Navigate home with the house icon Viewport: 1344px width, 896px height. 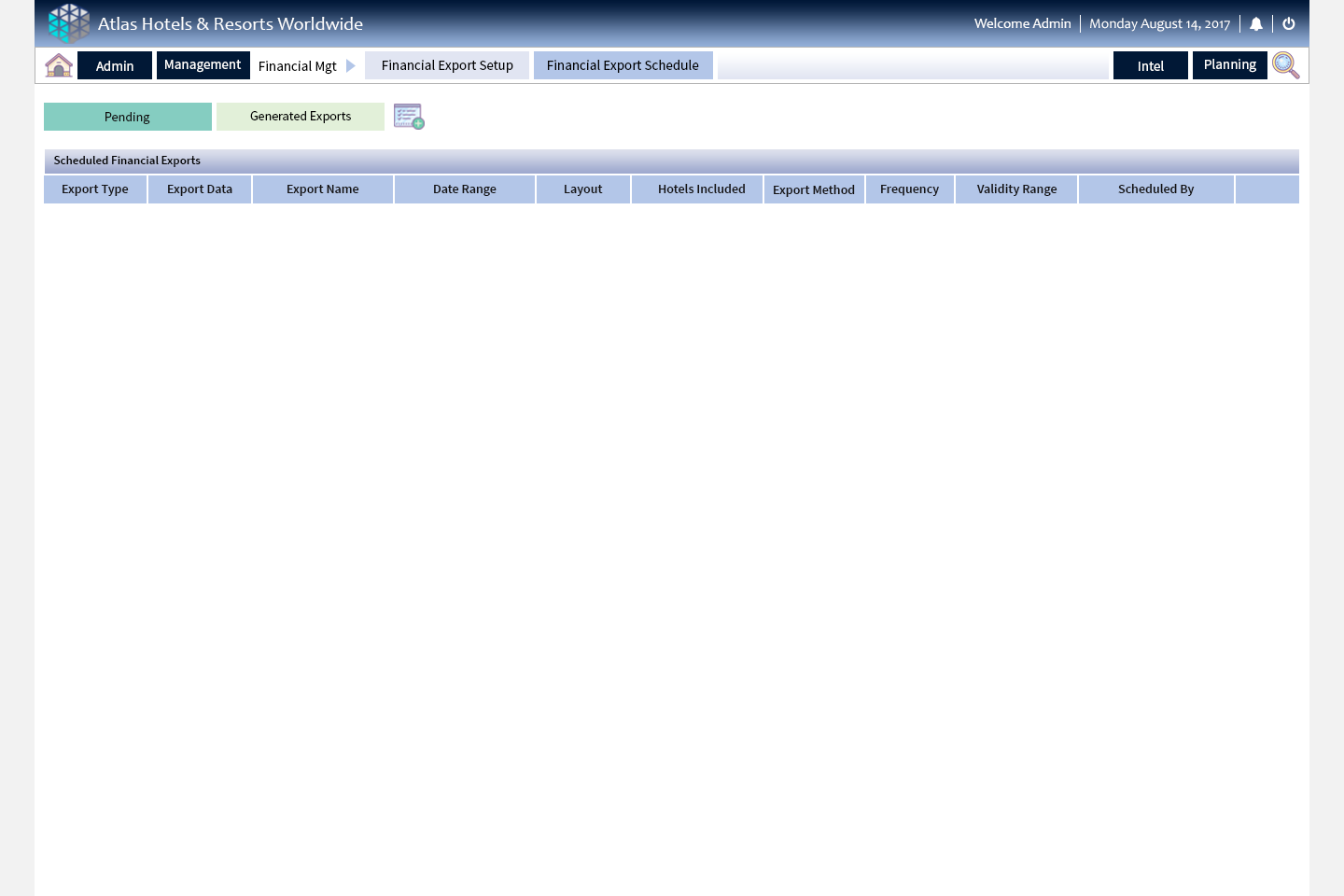[x=59, y=65]
